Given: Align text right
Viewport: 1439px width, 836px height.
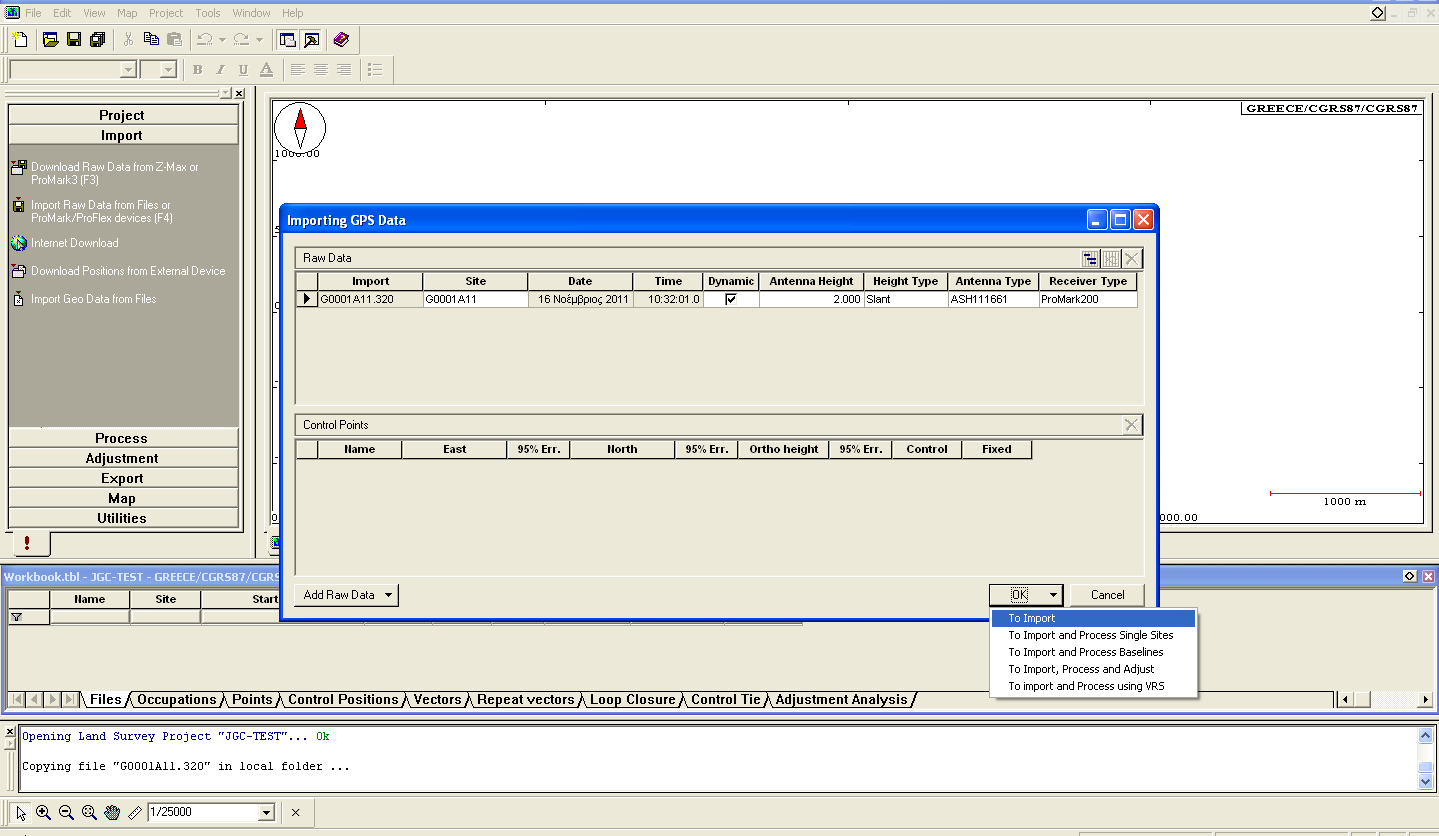Looking at the screenshot, I should coord(343,70).
